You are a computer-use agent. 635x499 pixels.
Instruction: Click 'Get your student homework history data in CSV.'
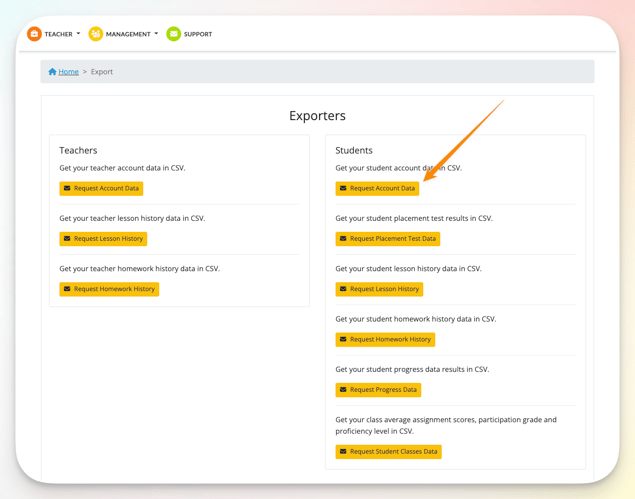point(416,319)
